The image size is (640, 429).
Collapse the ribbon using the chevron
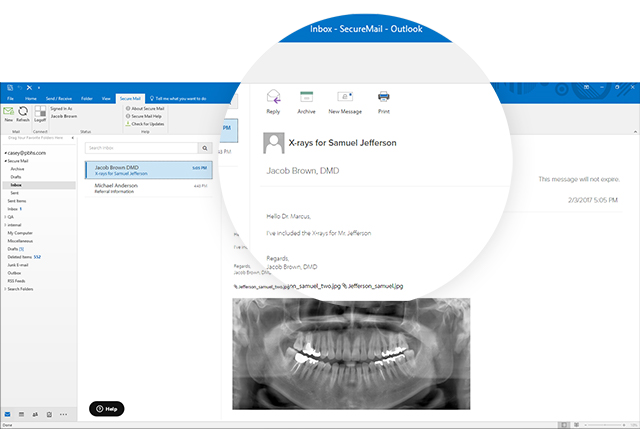click(635, 131)
